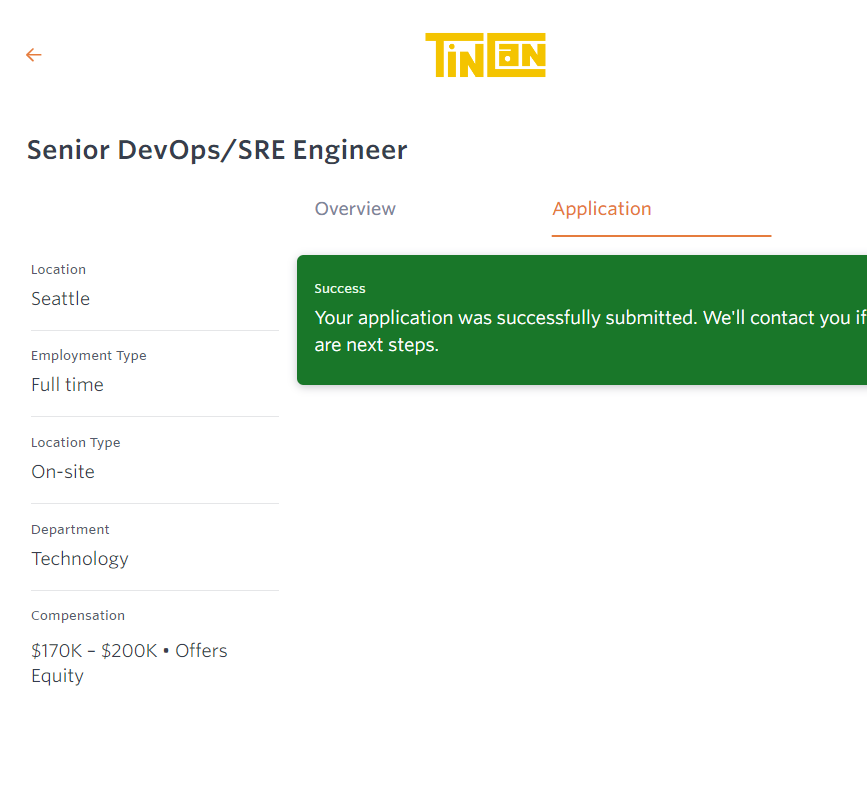This screenshot has width=867, height=789.
Task: Click the Full time value
Action: tap(67, 385)
